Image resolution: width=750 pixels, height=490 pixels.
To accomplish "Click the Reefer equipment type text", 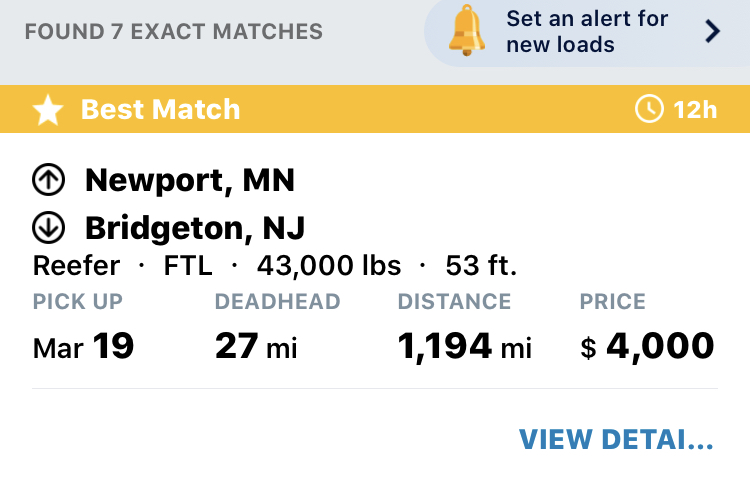I will tap(76, 266).
